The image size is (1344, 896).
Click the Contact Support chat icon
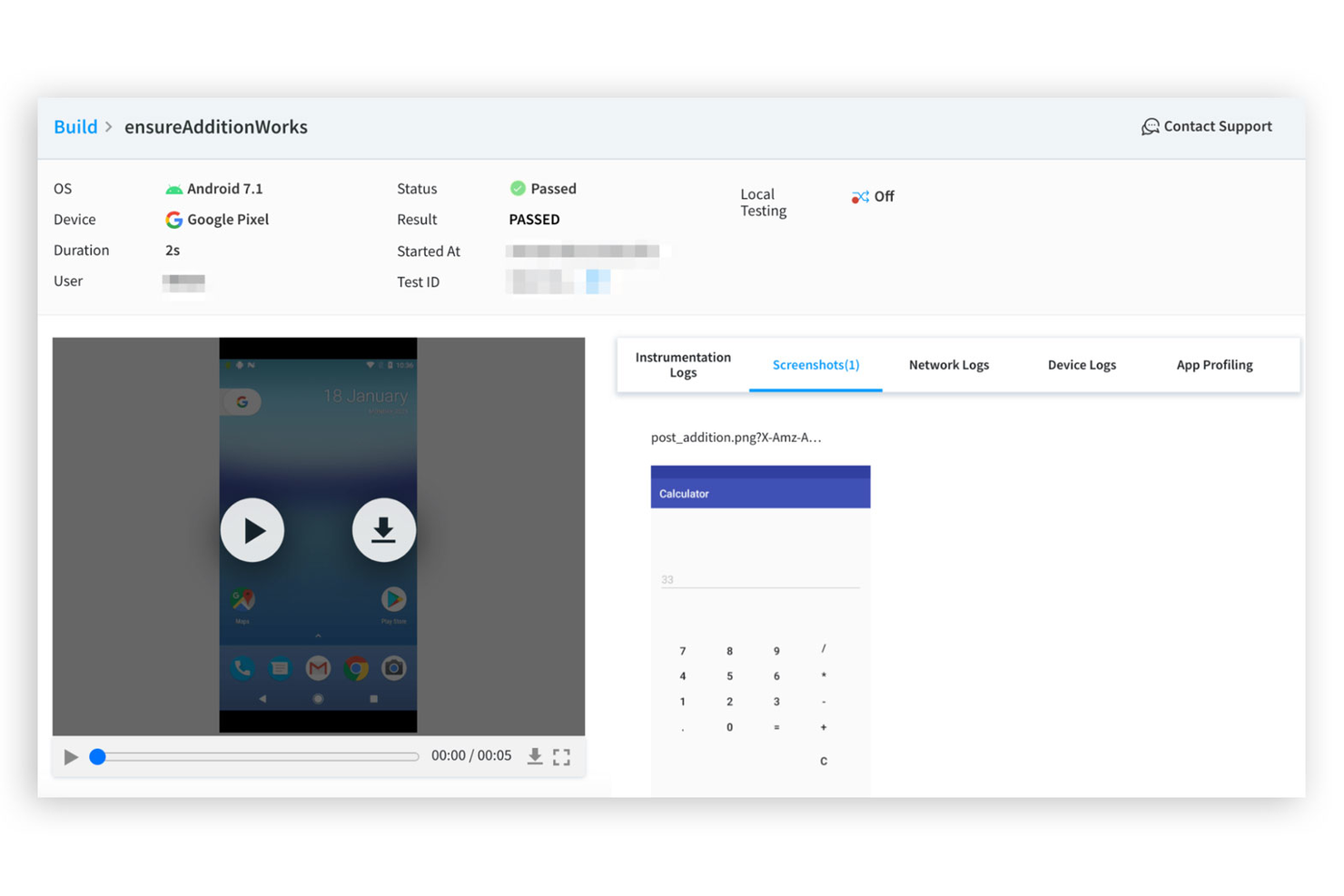click(1150, 126)
